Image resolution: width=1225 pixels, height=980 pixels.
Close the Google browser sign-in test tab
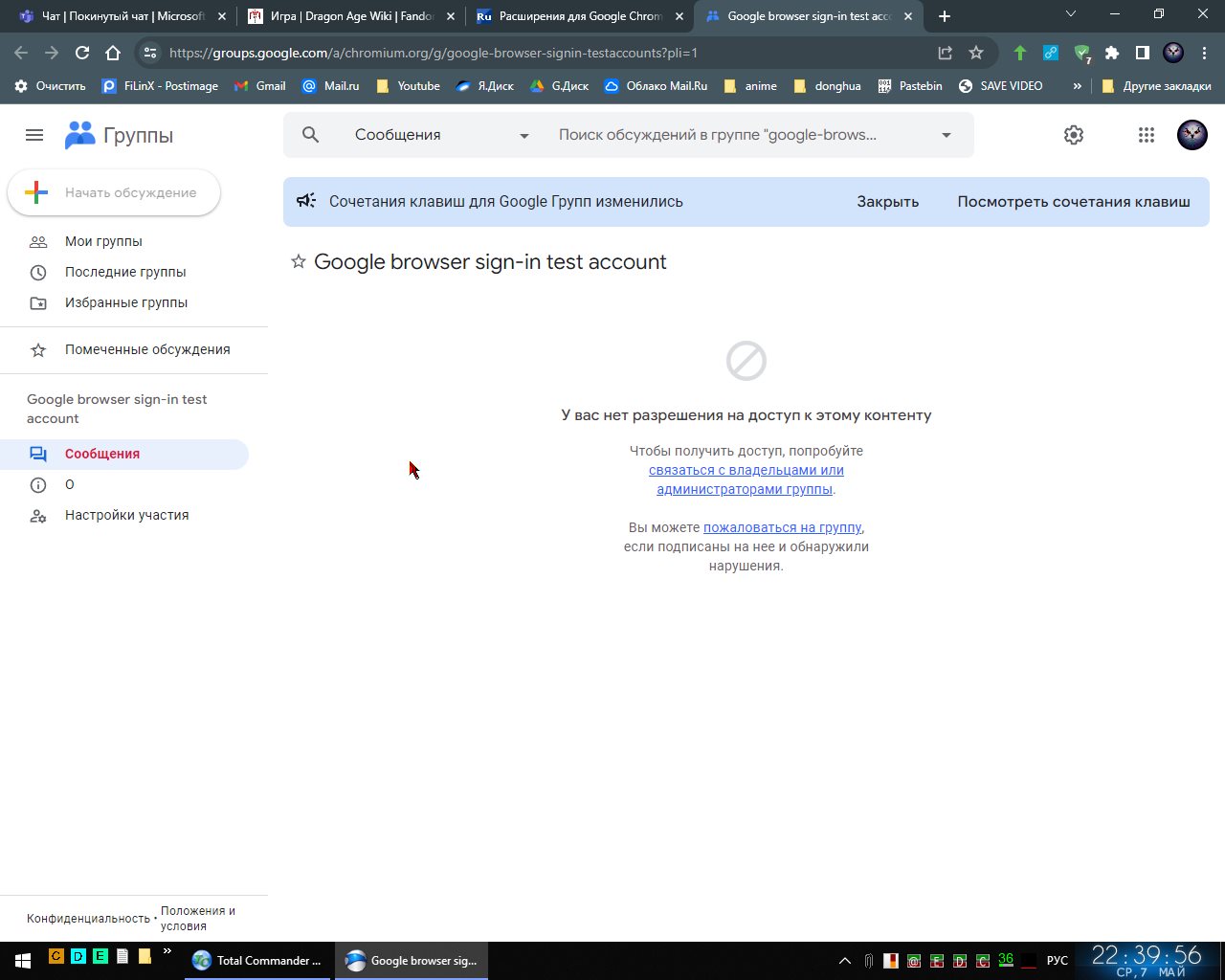[908, 16]
